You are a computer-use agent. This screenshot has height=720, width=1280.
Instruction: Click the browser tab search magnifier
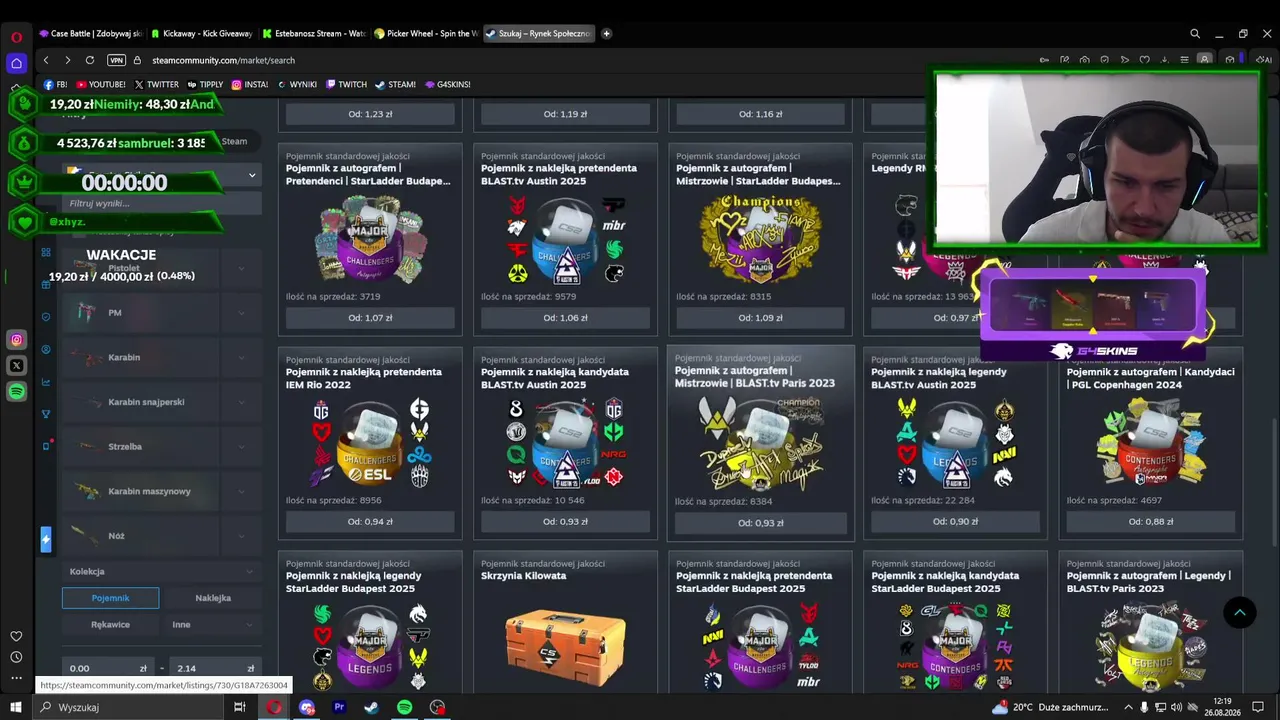1195,33
